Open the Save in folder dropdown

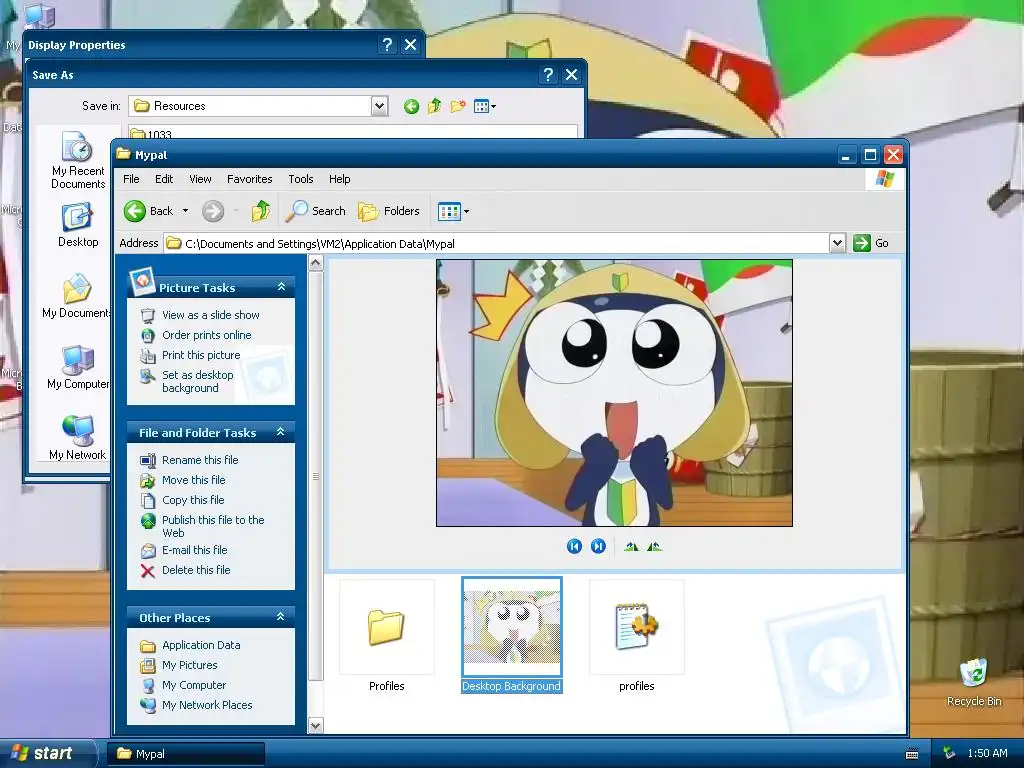(x=379, y=106)
